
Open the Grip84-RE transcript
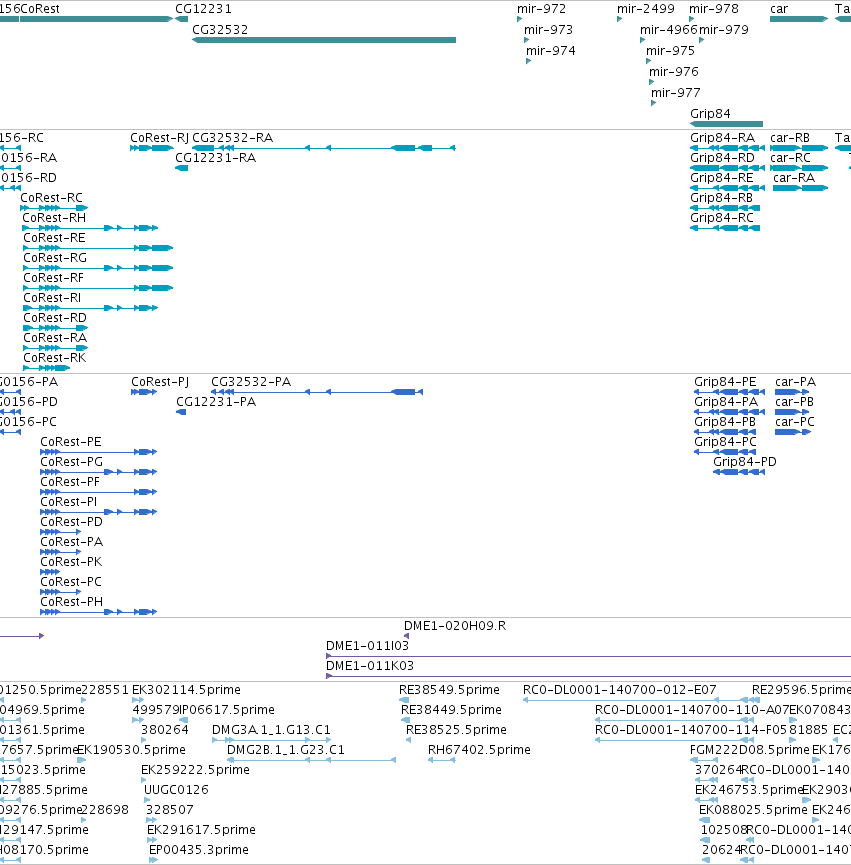tap(727, 188)
